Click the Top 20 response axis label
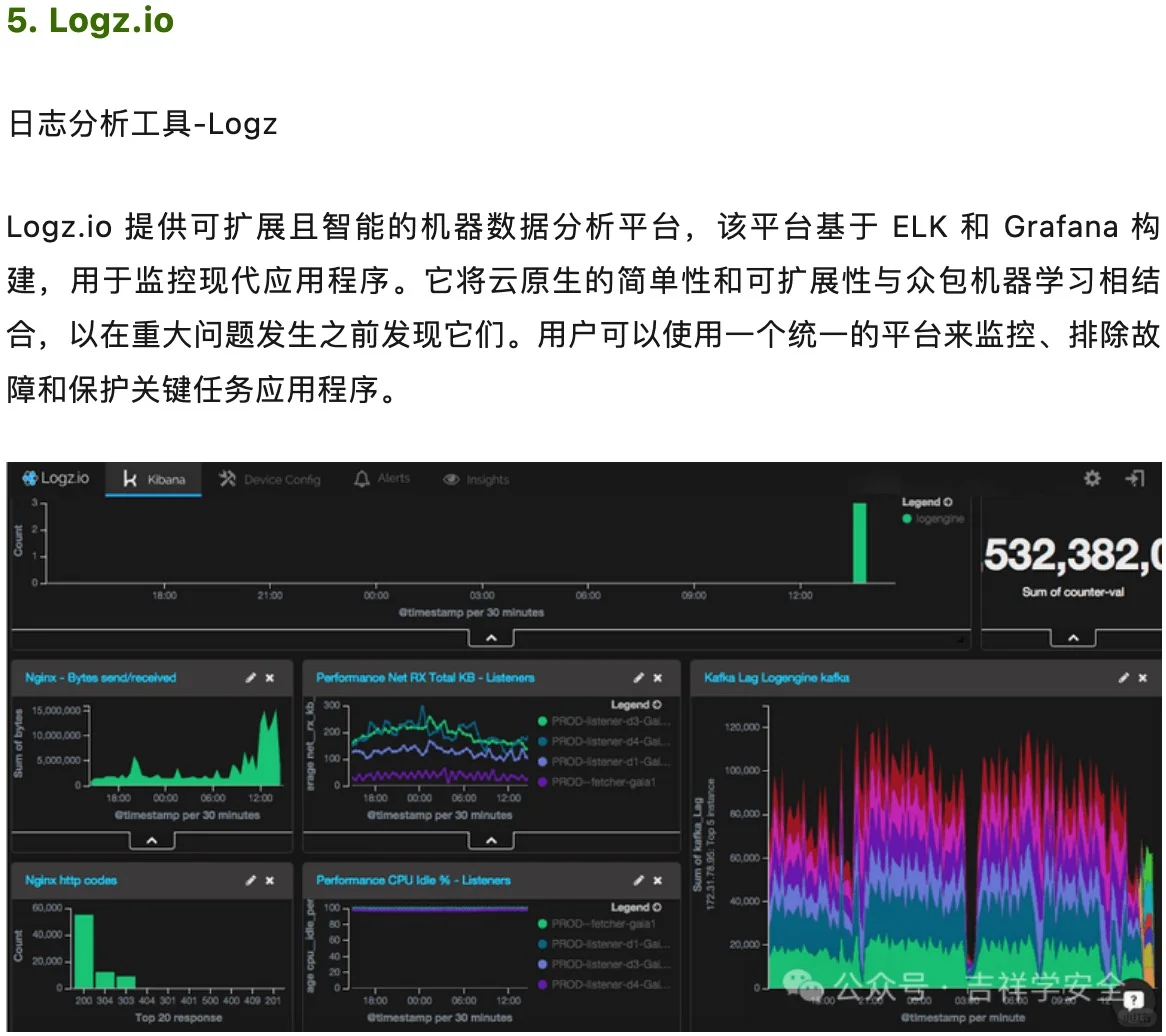This screenshot has width=1166, height=1036. 178,1017
